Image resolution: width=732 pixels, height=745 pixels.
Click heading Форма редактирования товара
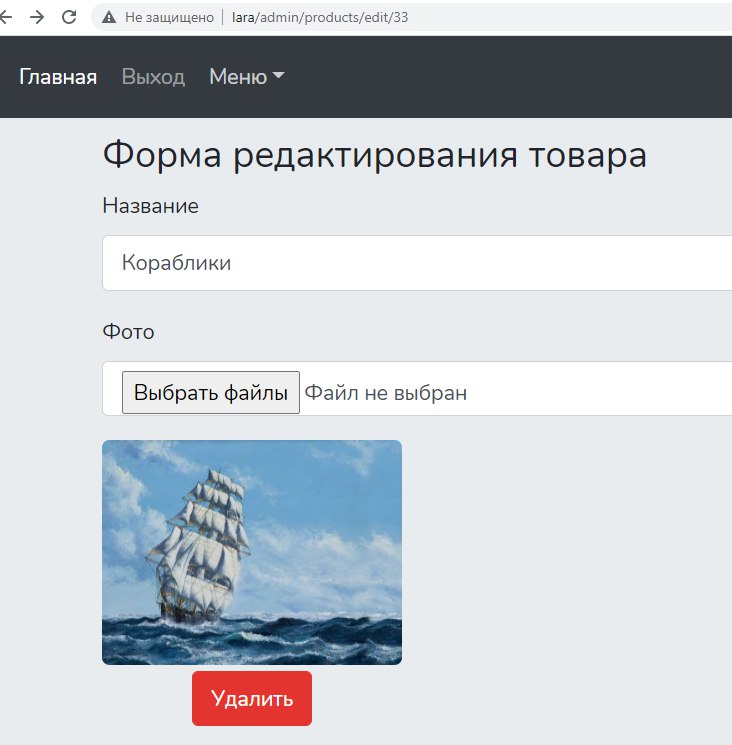click(374, 155)
